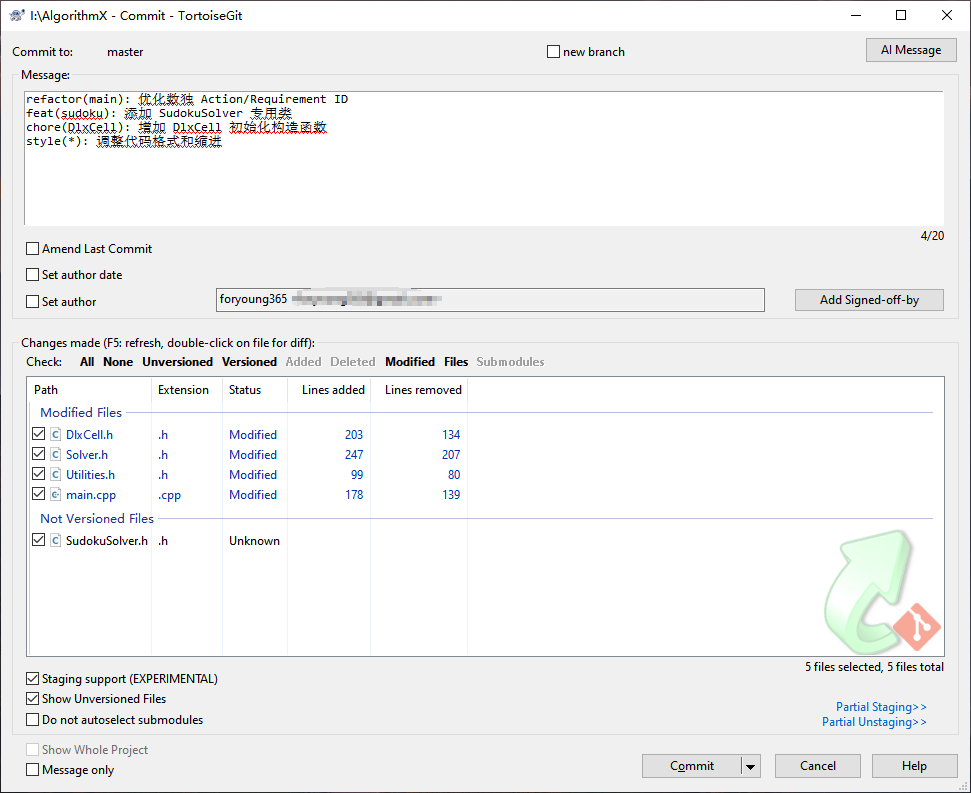971x793 pixels.
Task: Click the main.cpp file type icon
Action: 56,495
